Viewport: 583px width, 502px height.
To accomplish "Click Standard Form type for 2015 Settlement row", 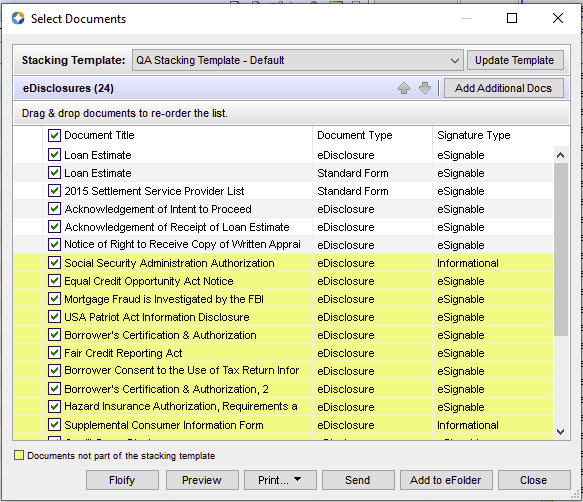I will [x=352, y=191].
